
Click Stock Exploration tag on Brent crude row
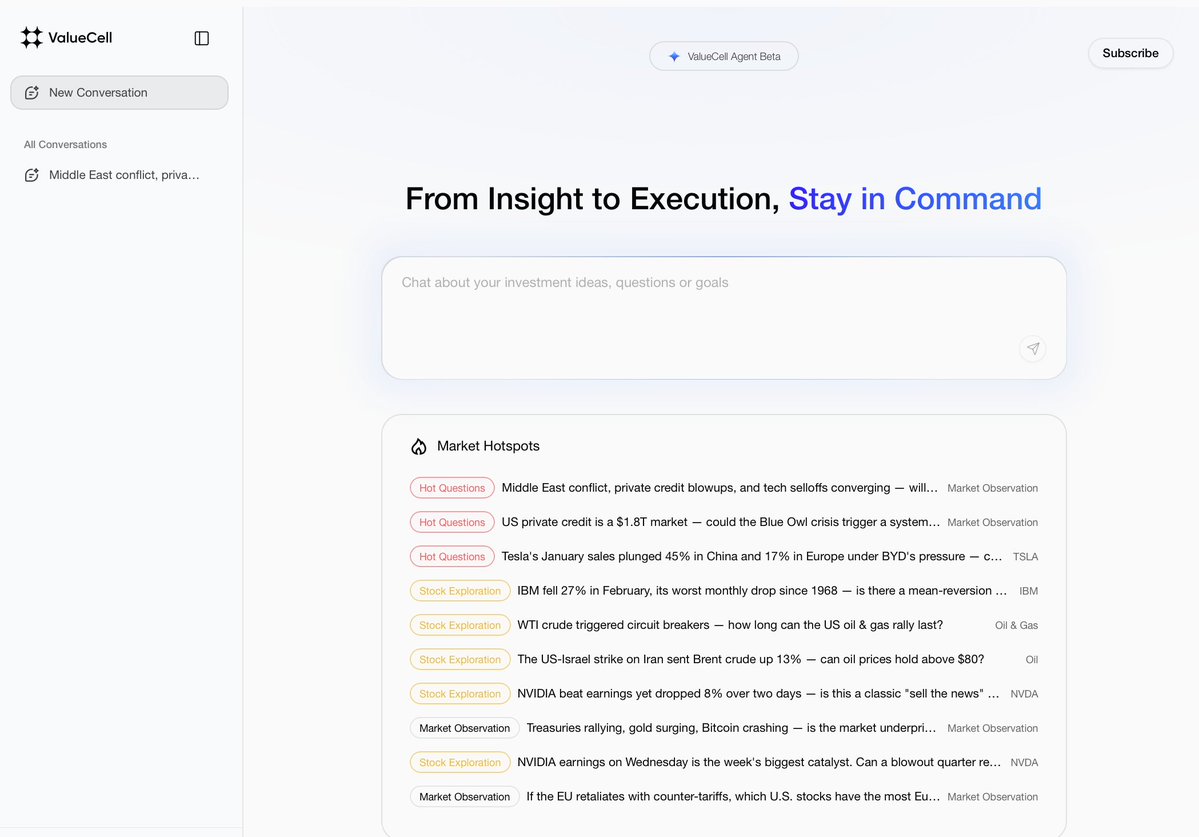460,660
